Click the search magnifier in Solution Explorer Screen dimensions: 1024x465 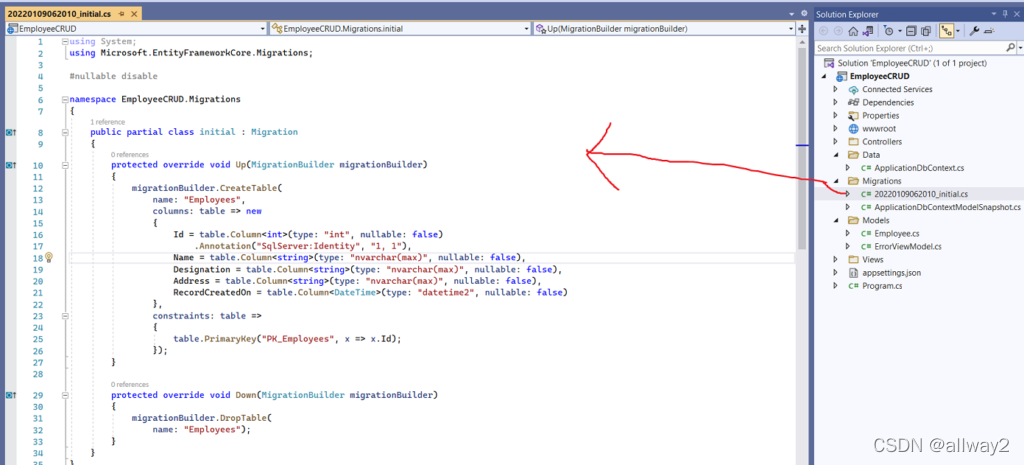point(1010,48)
